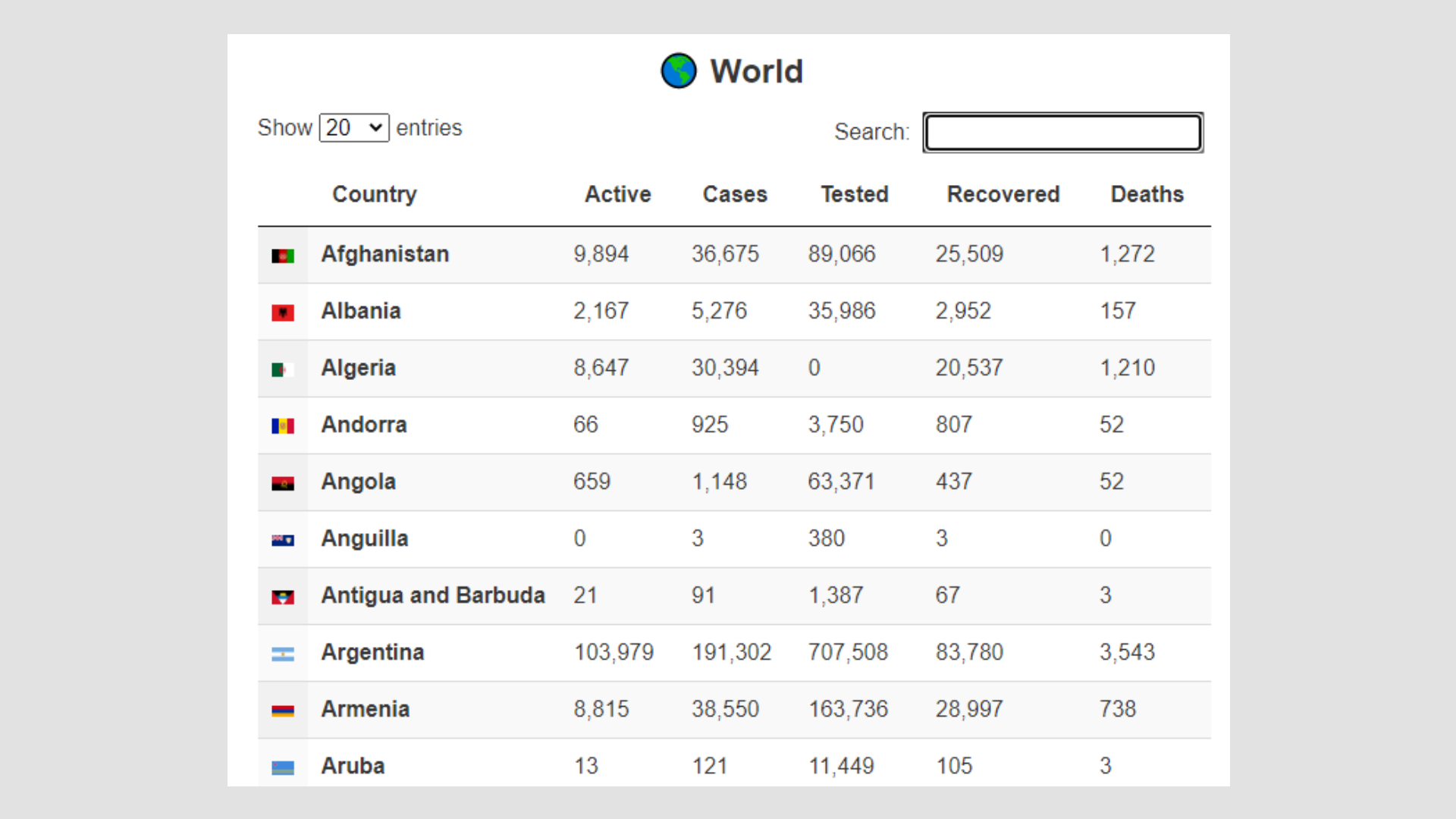
Task: Click the Angola flag icon
Action: 283,483
